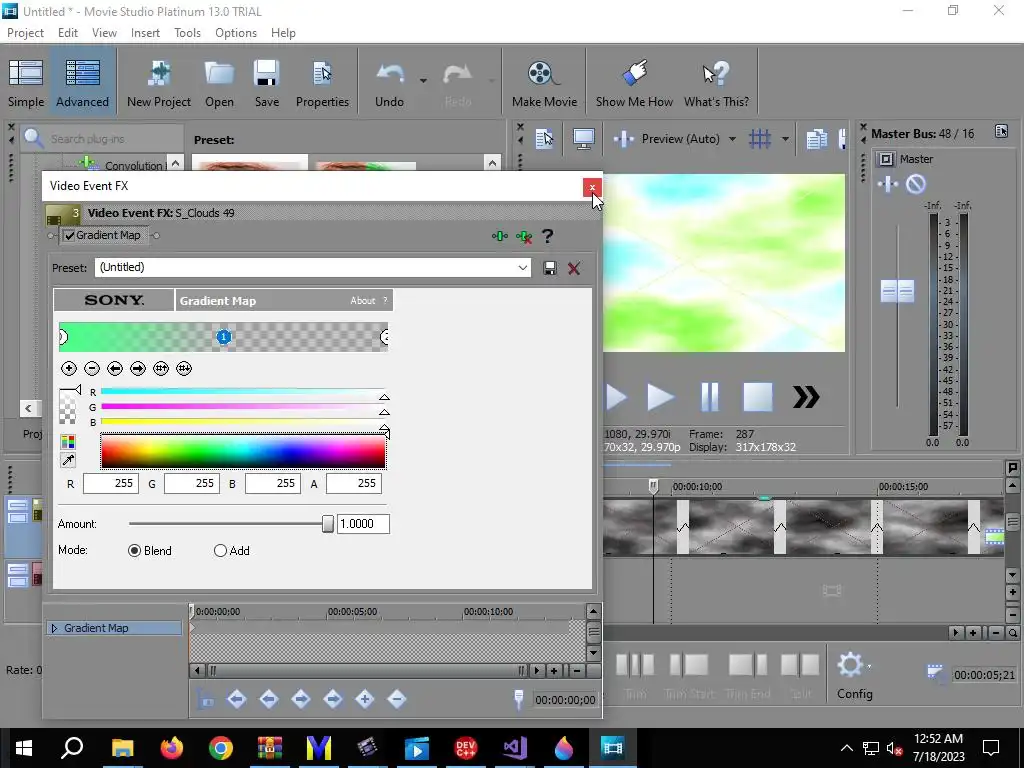Pause the video preview playback
Viewport: 1024px width, 768px height.
point(709,397)
